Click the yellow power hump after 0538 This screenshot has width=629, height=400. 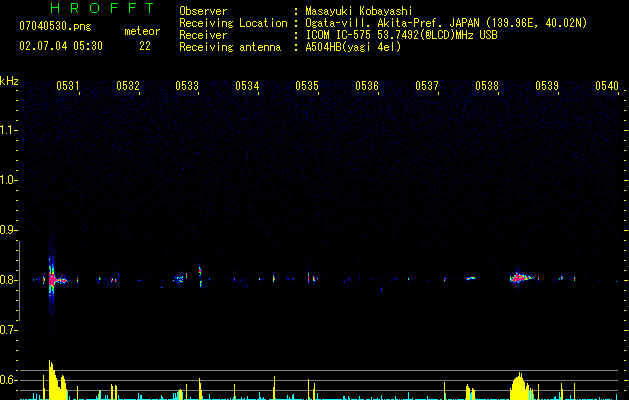click(520, 387)
